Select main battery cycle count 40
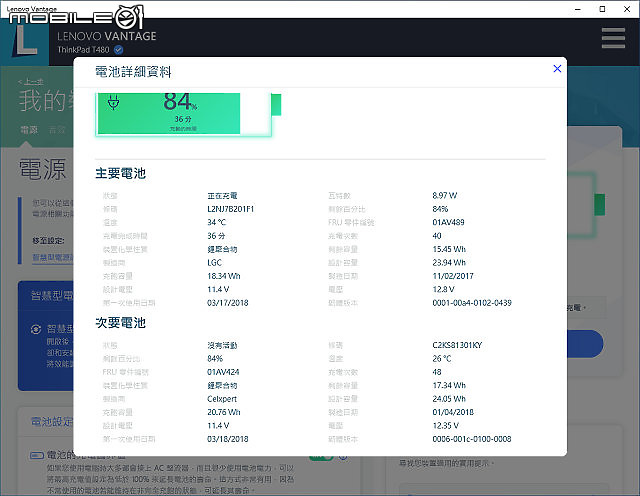The image size is (640, 496). pos(437,236)
